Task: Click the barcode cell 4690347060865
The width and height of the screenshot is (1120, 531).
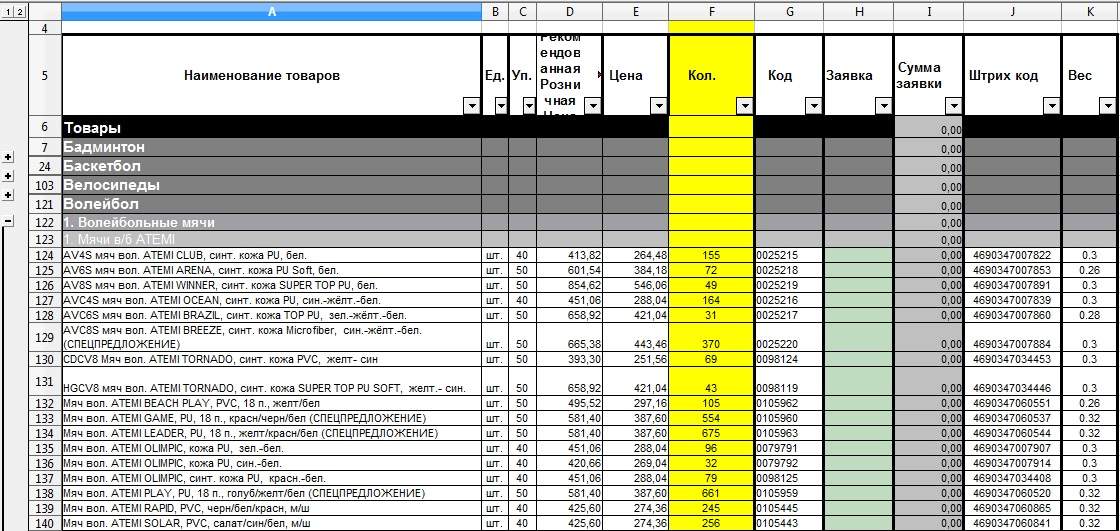Action: click(1013, 508)
